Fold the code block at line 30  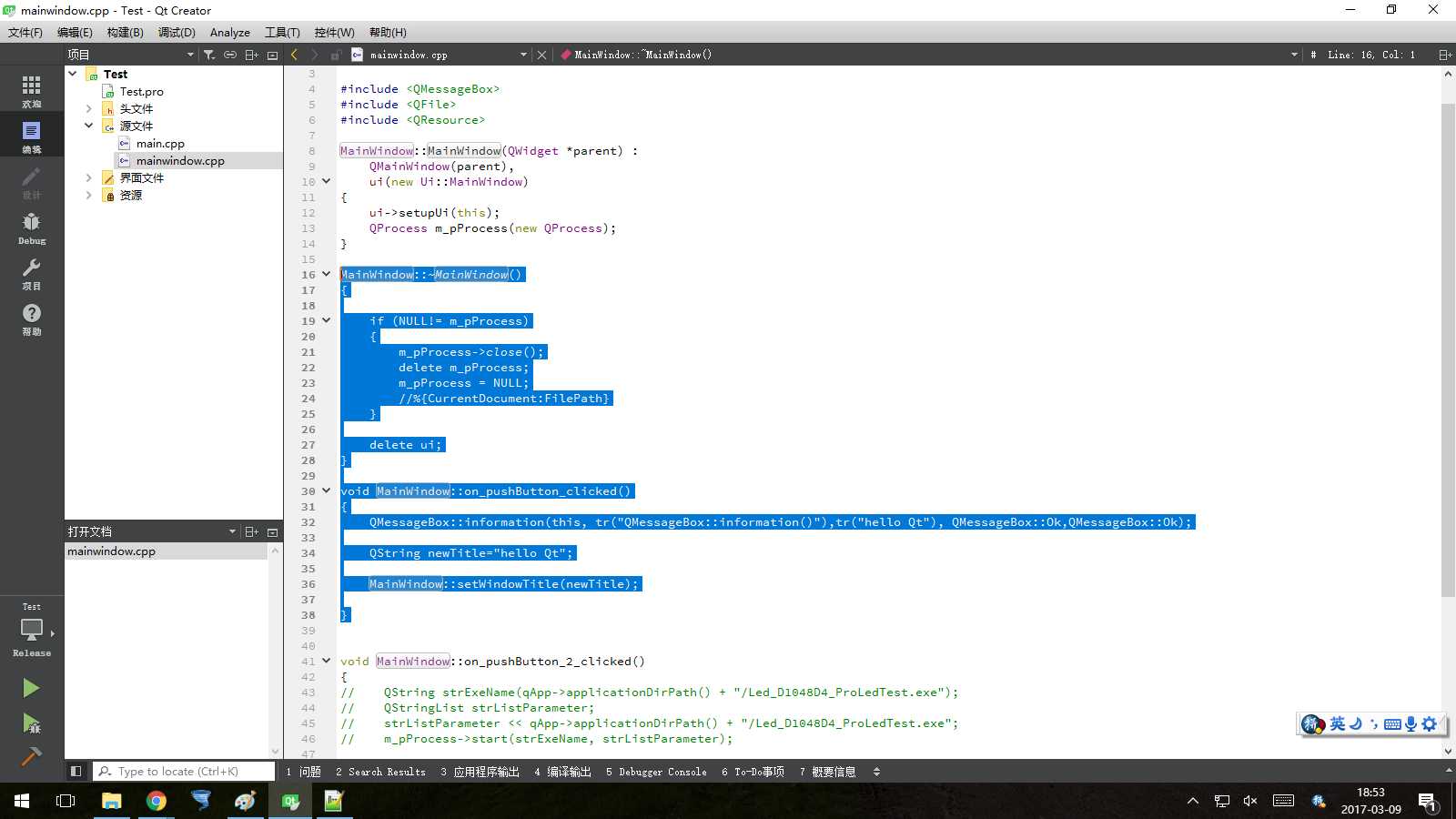point(326,490)
